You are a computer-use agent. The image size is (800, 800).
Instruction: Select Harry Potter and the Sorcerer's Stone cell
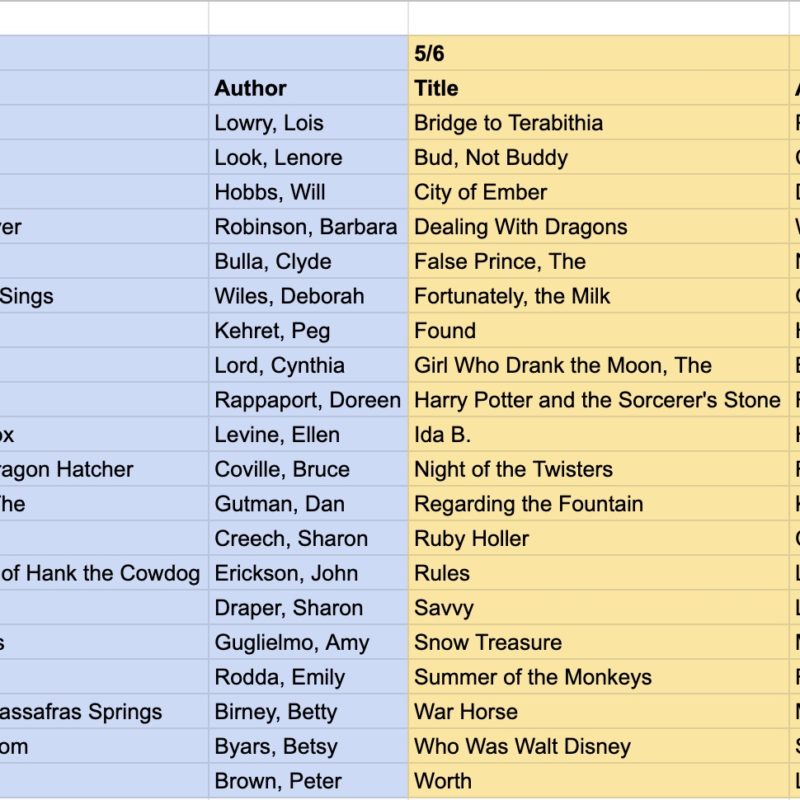pyautogui.click(x=598, y=400)
